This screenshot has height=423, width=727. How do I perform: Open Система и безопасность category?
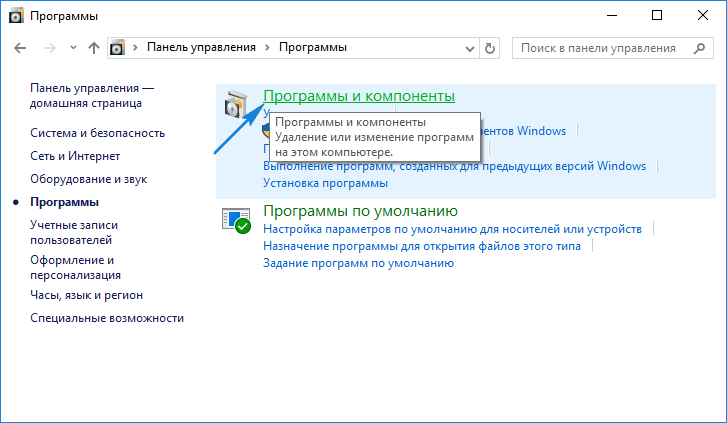[x=97, y=133]
